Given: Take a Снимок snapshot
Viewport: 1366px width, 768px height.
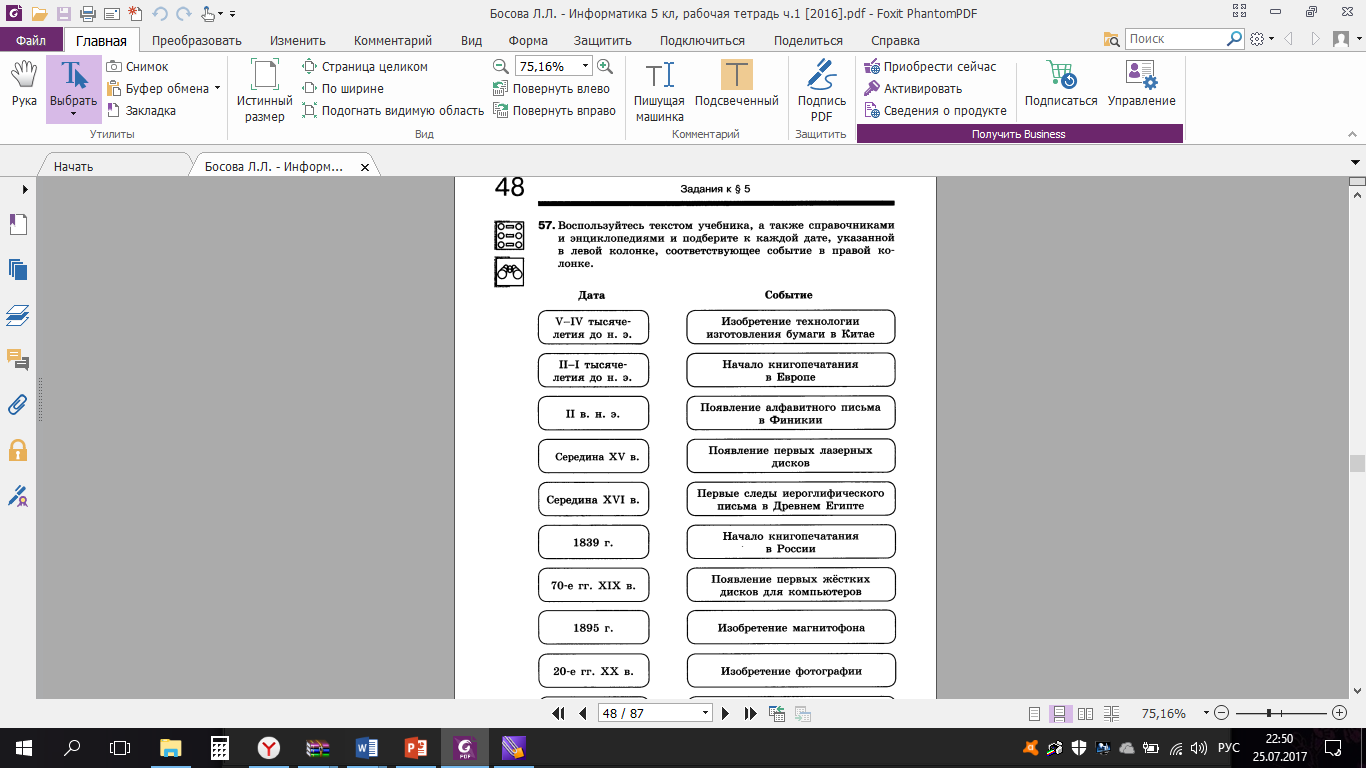Looking at the screenshot, I should (x=137, y=66).
